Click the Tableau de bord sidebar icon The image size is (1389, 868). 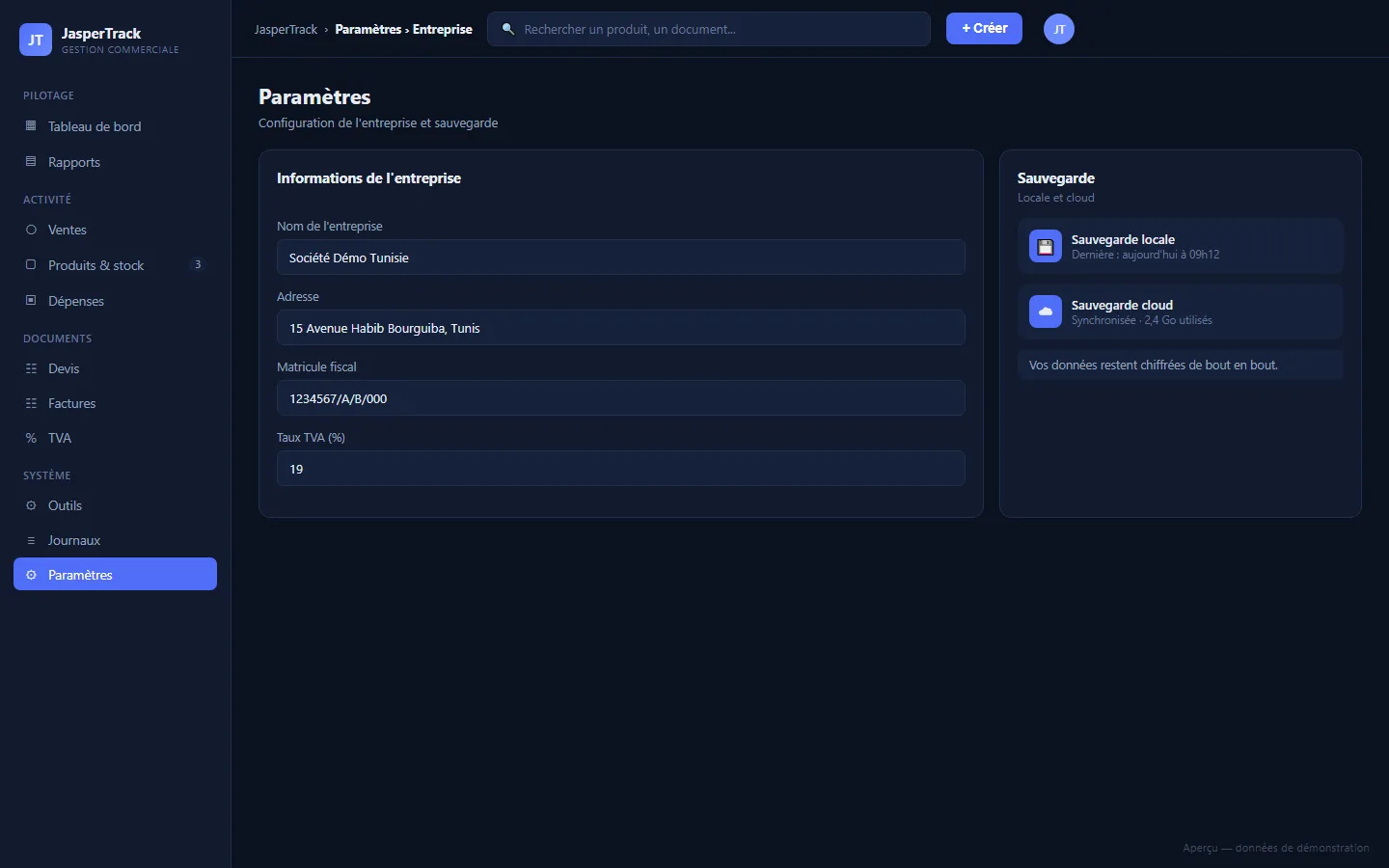31,126
